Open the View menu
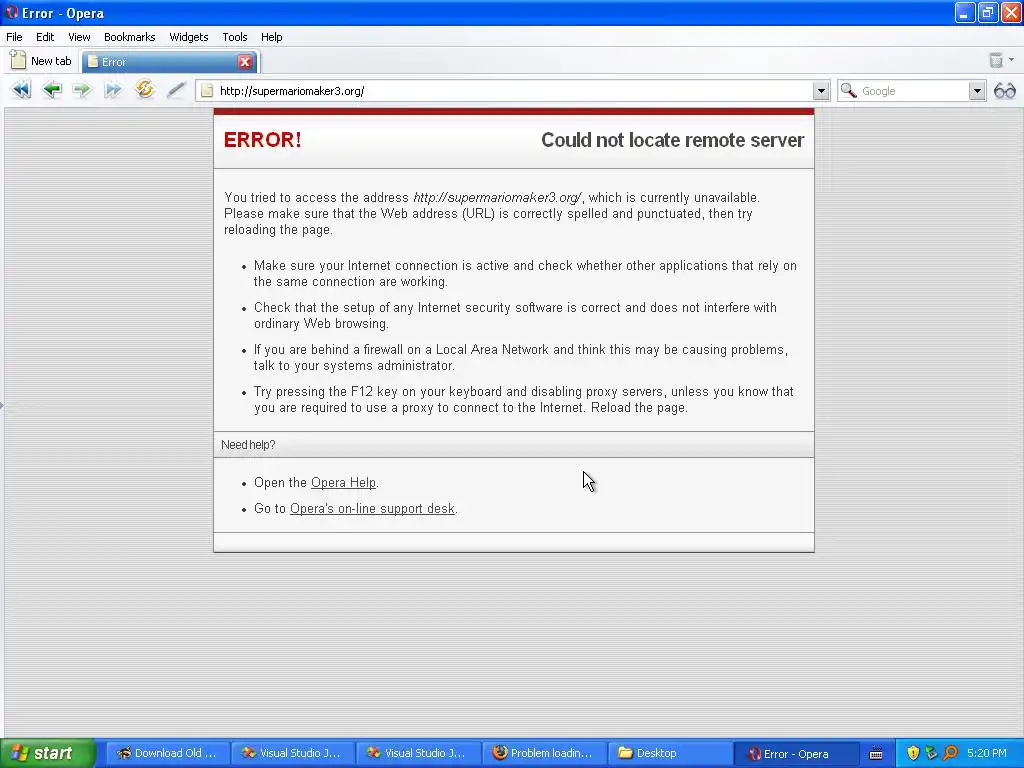The height and width of the screenshot is (768, 1024). [x=79, y=37]
